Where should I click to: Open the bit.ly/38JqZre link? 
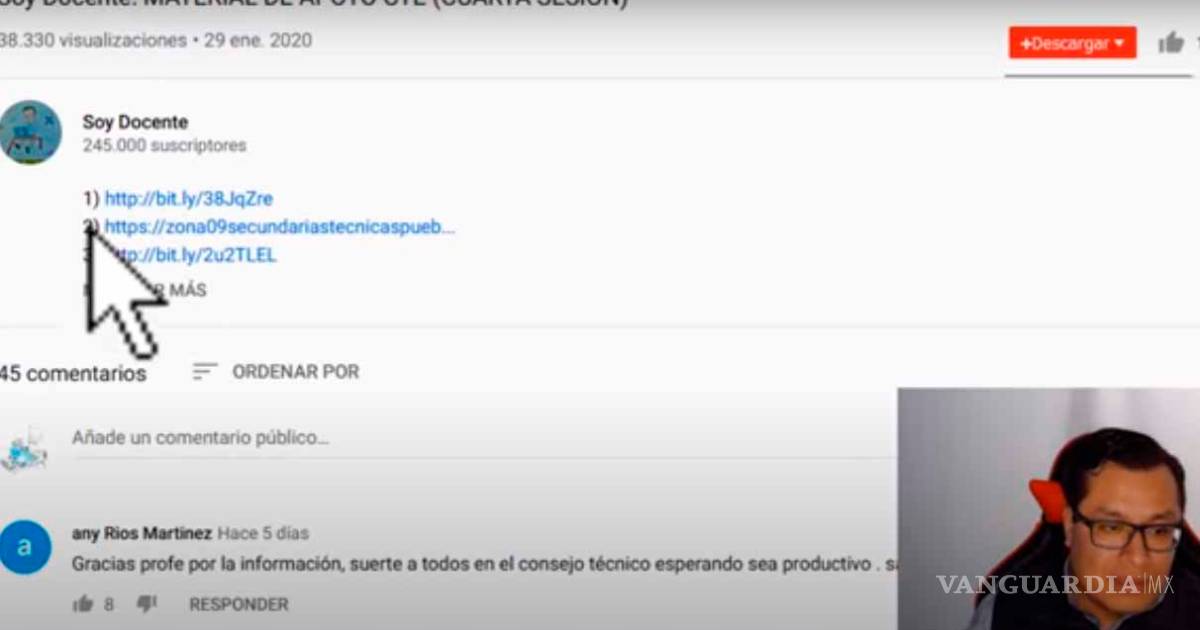[x=188, y=199]
